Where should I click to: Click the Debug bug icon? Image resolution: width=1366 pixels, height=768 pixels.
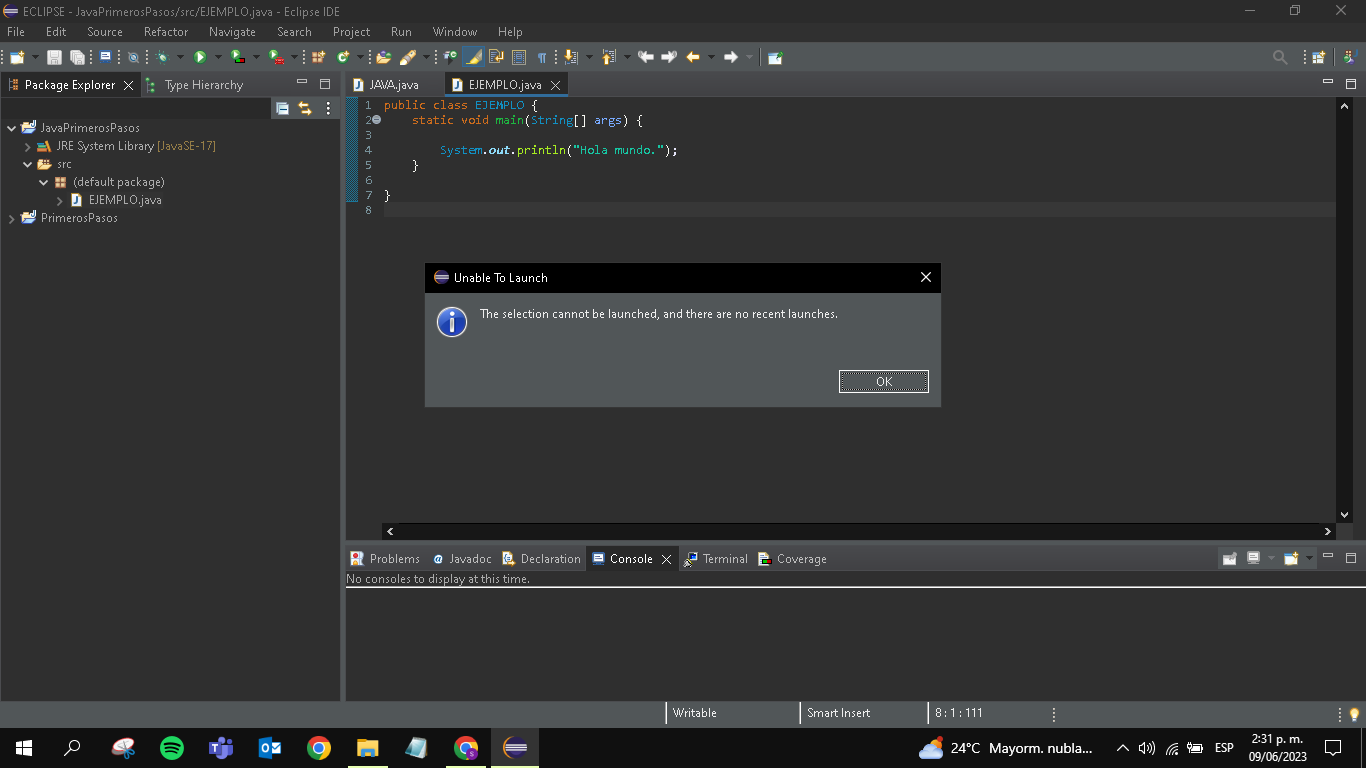point(162,57)
